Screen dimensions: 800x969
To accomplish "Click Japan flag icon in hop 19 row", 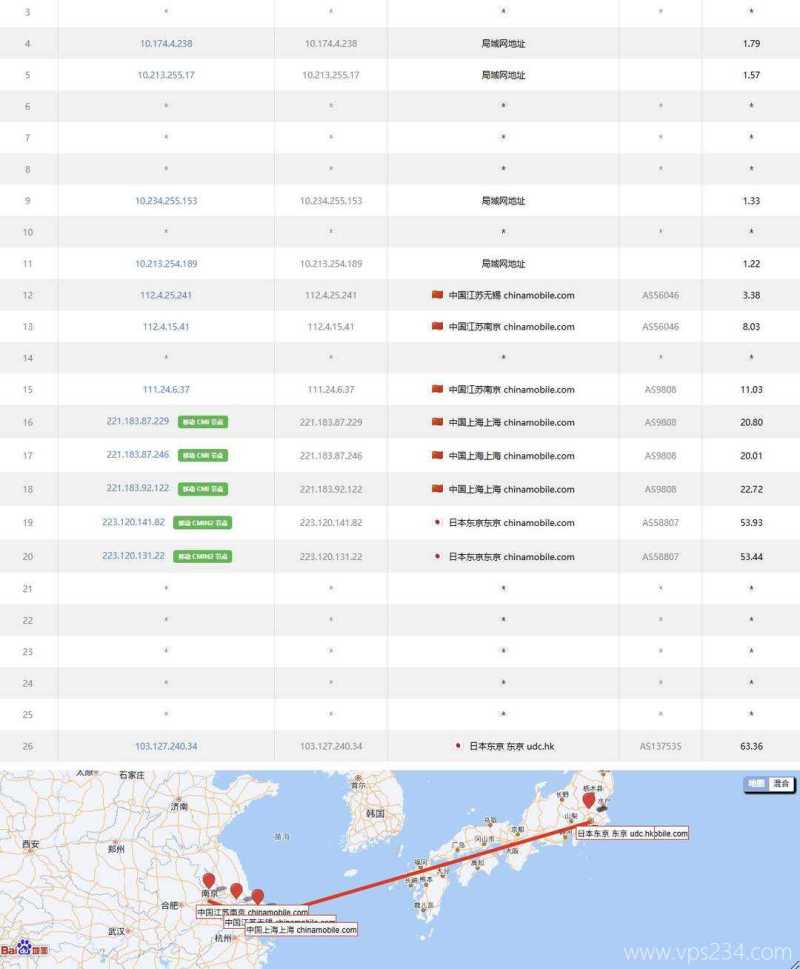I will [x=437, y=522].
